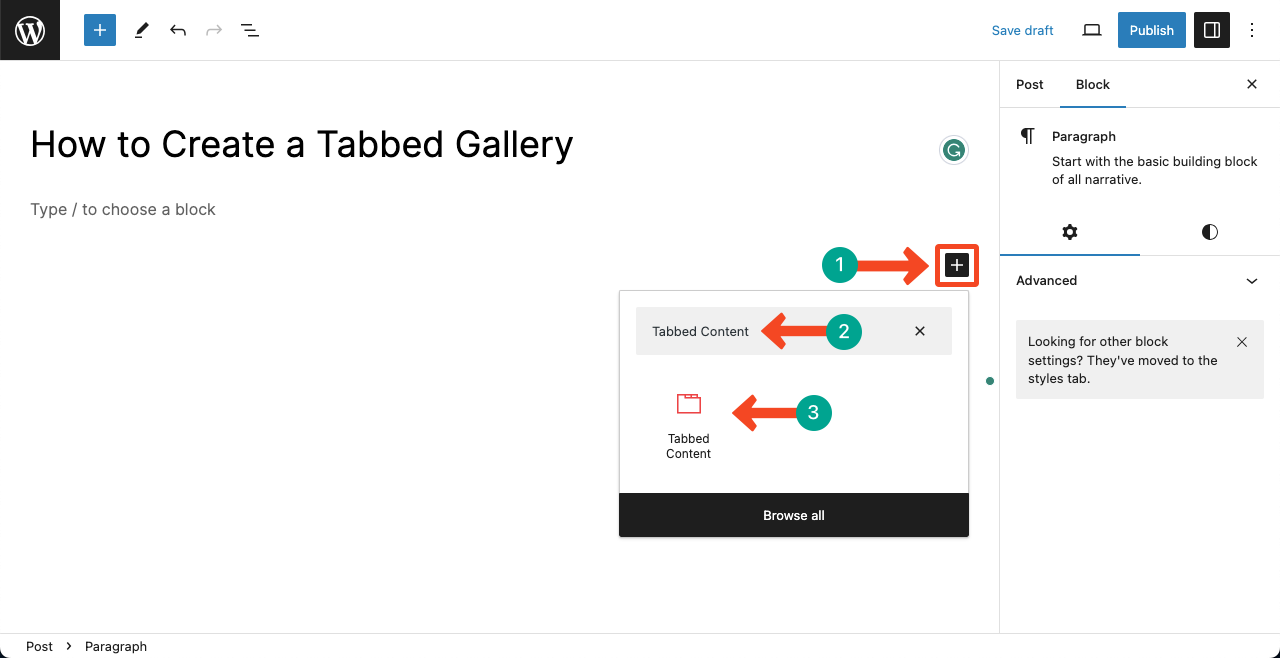Open the block inserter with the plus icon

(x=957, y=265)
